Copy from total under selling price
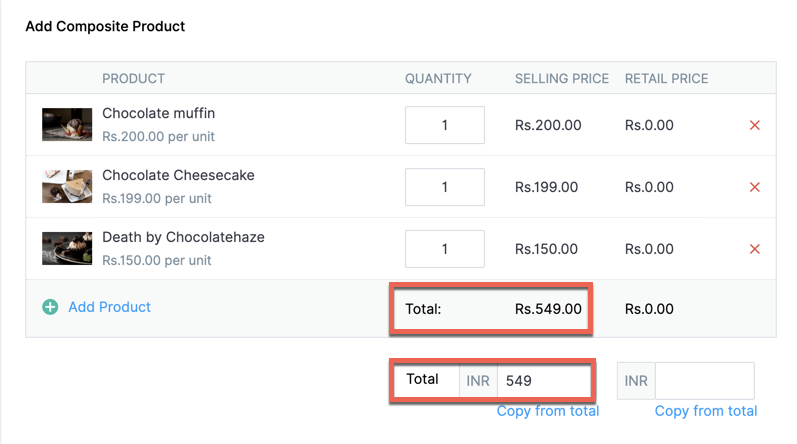797x444 pixels. click(547, 411)
